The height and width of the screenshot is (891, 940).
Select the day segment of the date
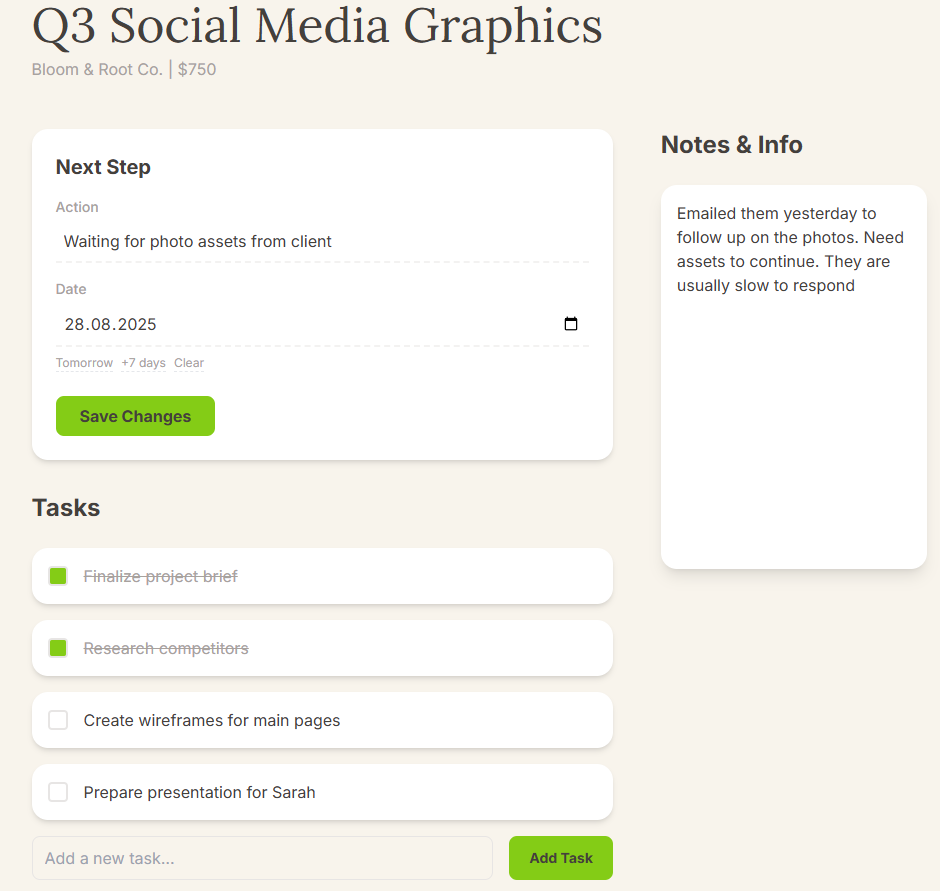pyautogui.click(x=75, y=324)
